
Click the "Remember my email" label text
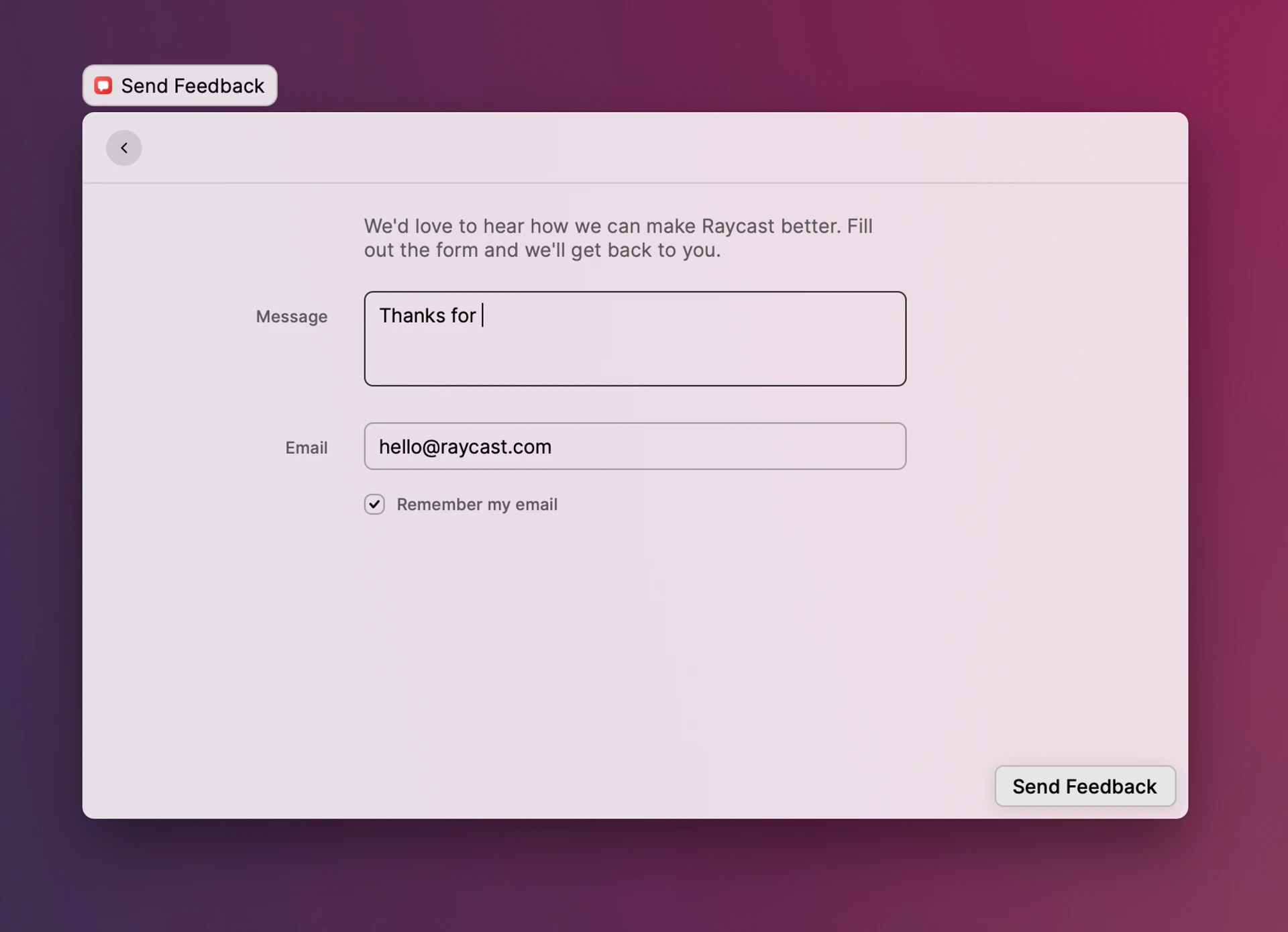476,505
